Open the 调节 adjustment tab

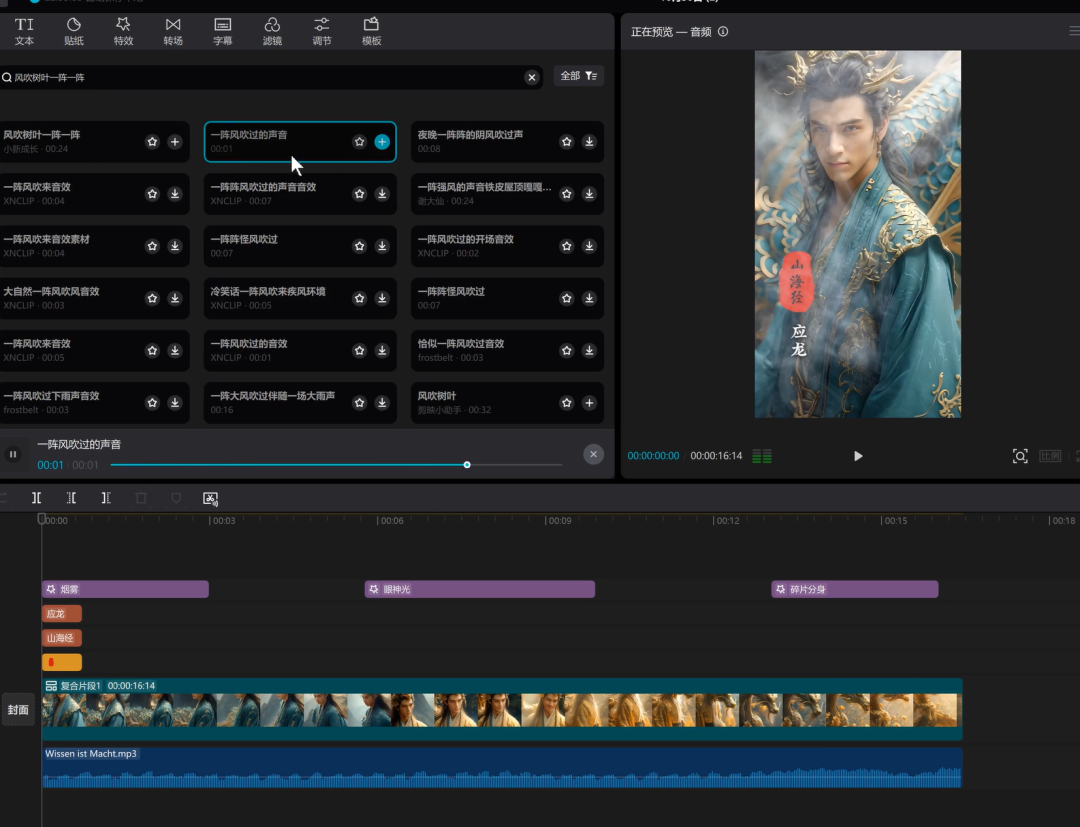(x=322, y=32)
